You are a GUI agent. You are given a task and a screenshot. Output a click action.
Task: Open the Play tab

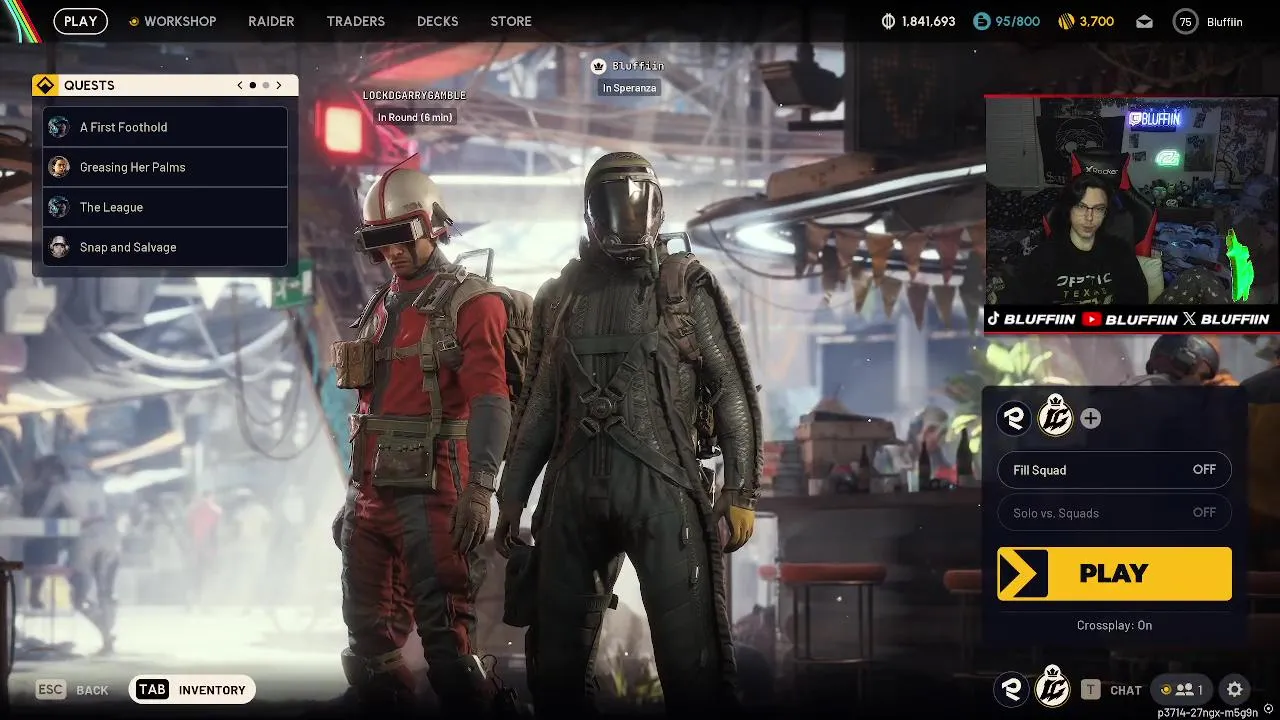[x=81, y=21]
